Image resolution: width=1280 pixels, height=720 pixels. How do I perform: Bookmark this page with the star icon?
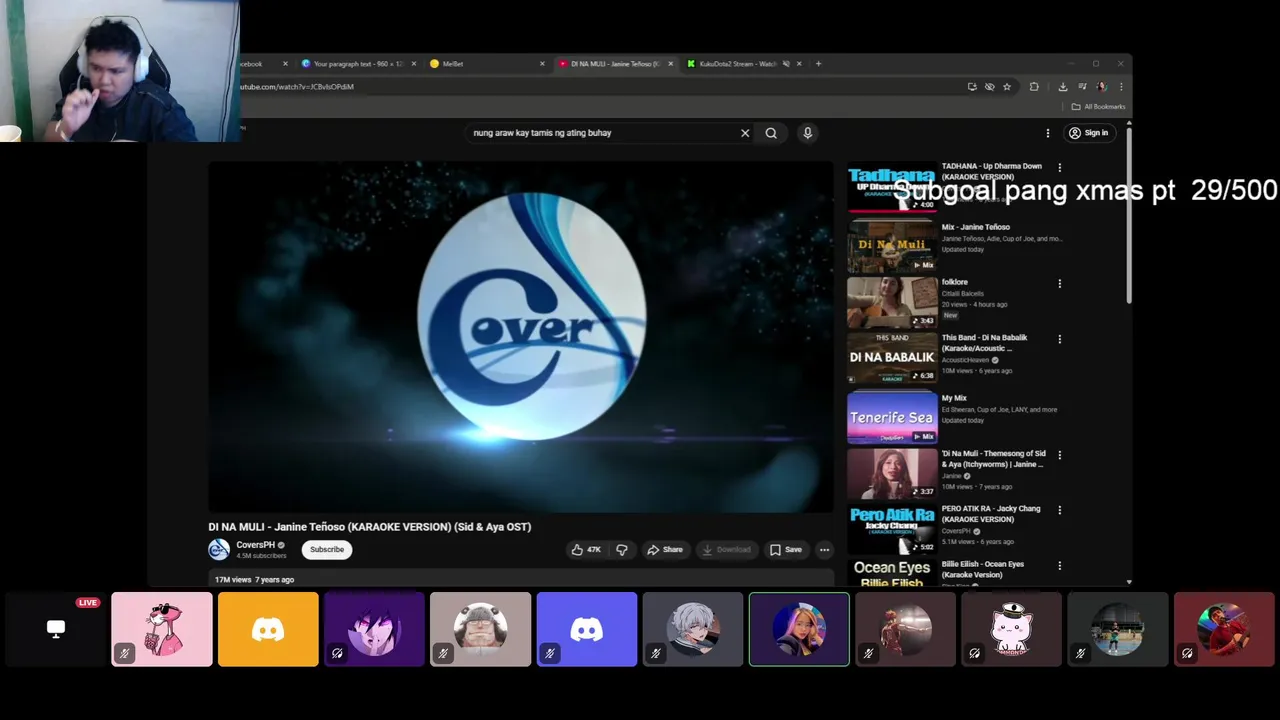pos(1007,87)
